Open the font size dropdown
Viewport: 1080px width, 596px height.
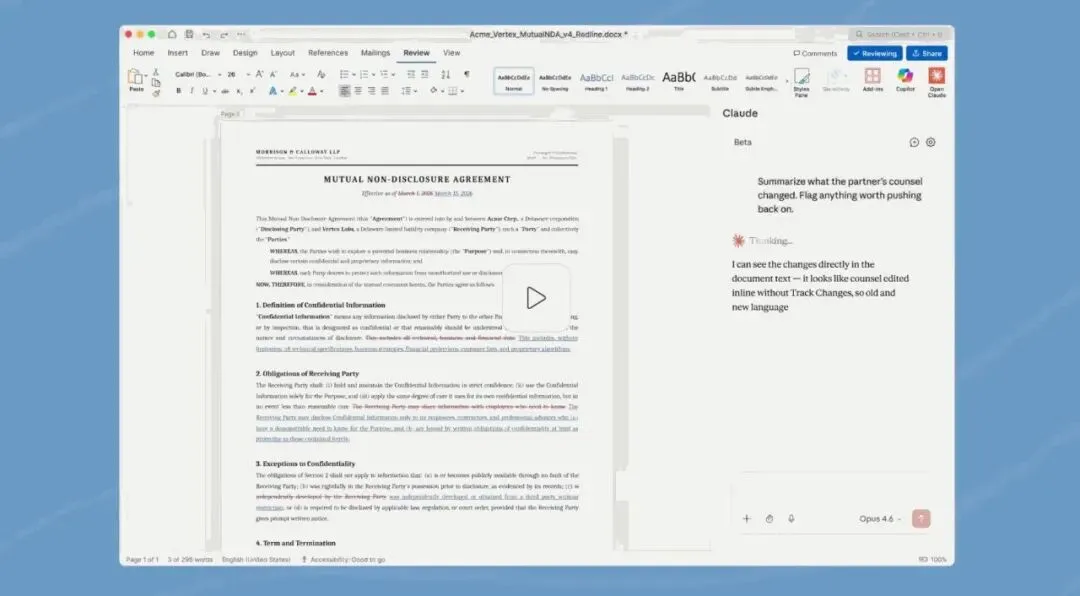coord(248,74)
